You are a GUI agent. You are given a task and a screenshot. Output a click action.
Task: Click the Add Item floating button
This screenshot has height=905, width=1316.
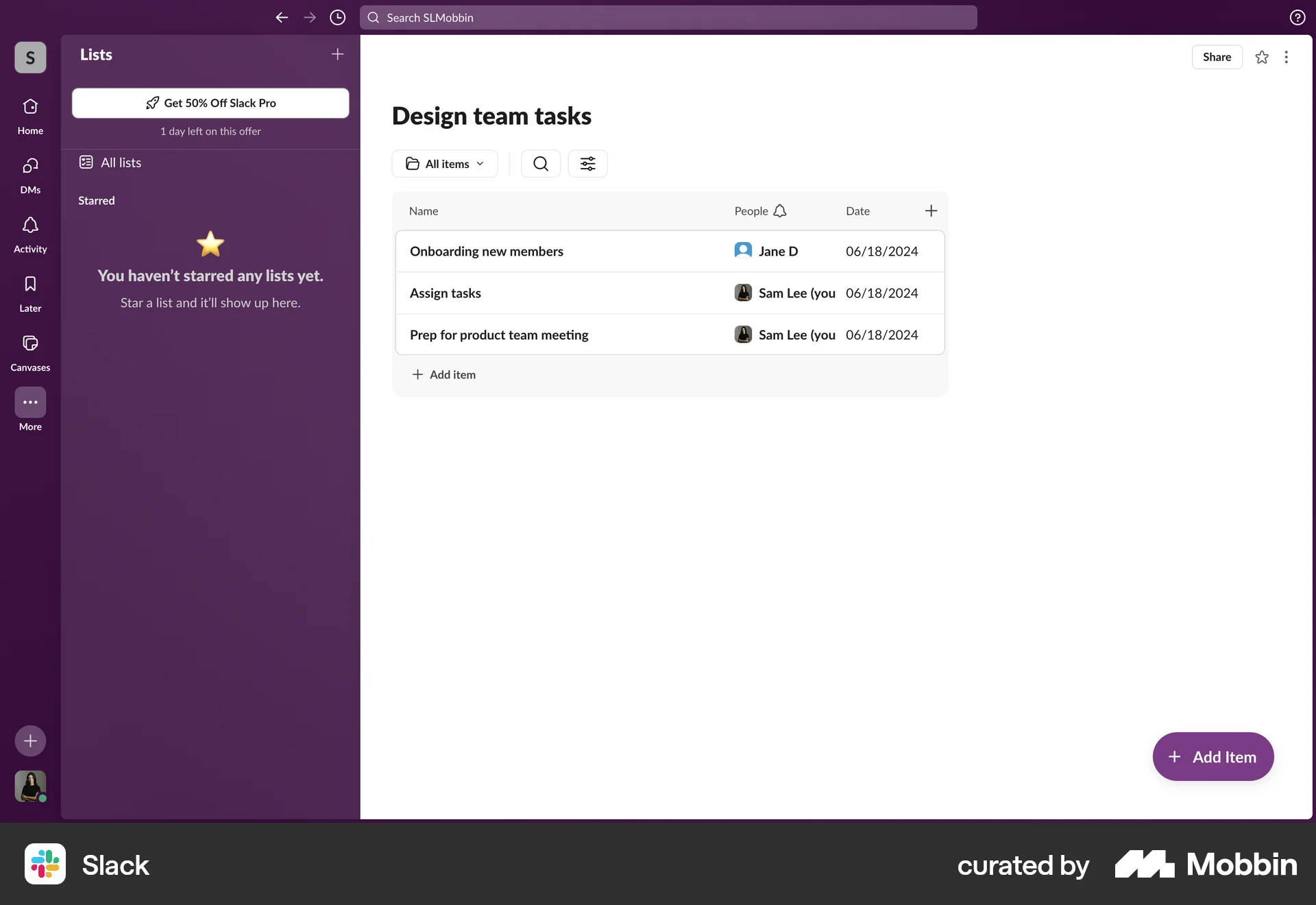click(x=1212, y=756)
